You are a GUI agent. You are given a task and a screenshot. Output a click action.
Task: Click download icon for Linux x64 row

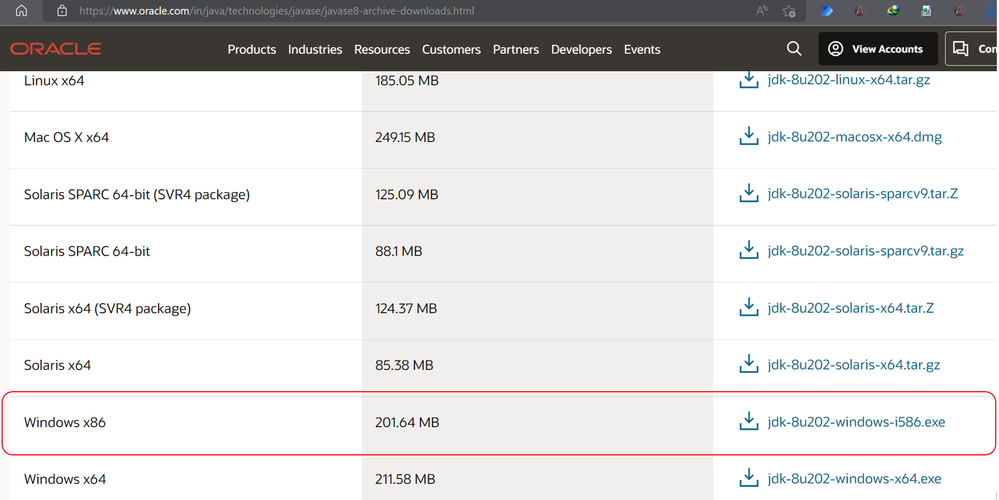click(x=749, y=80)
